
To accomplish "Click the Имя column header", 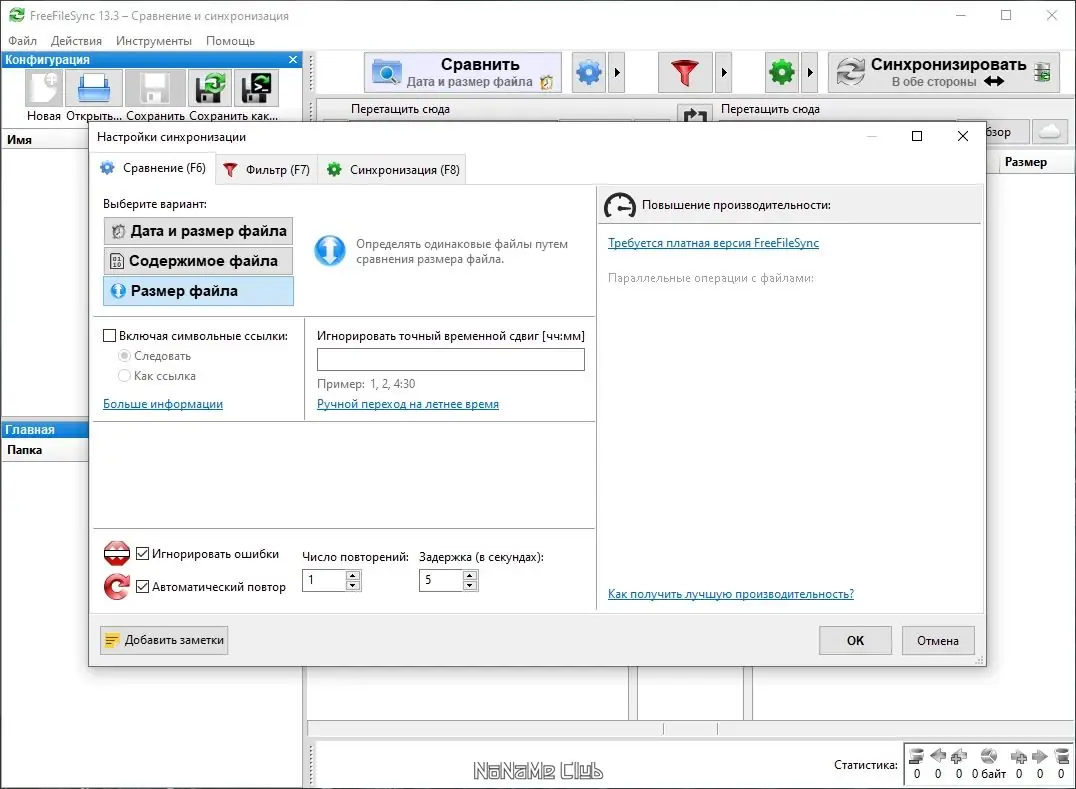I will 45,139.
